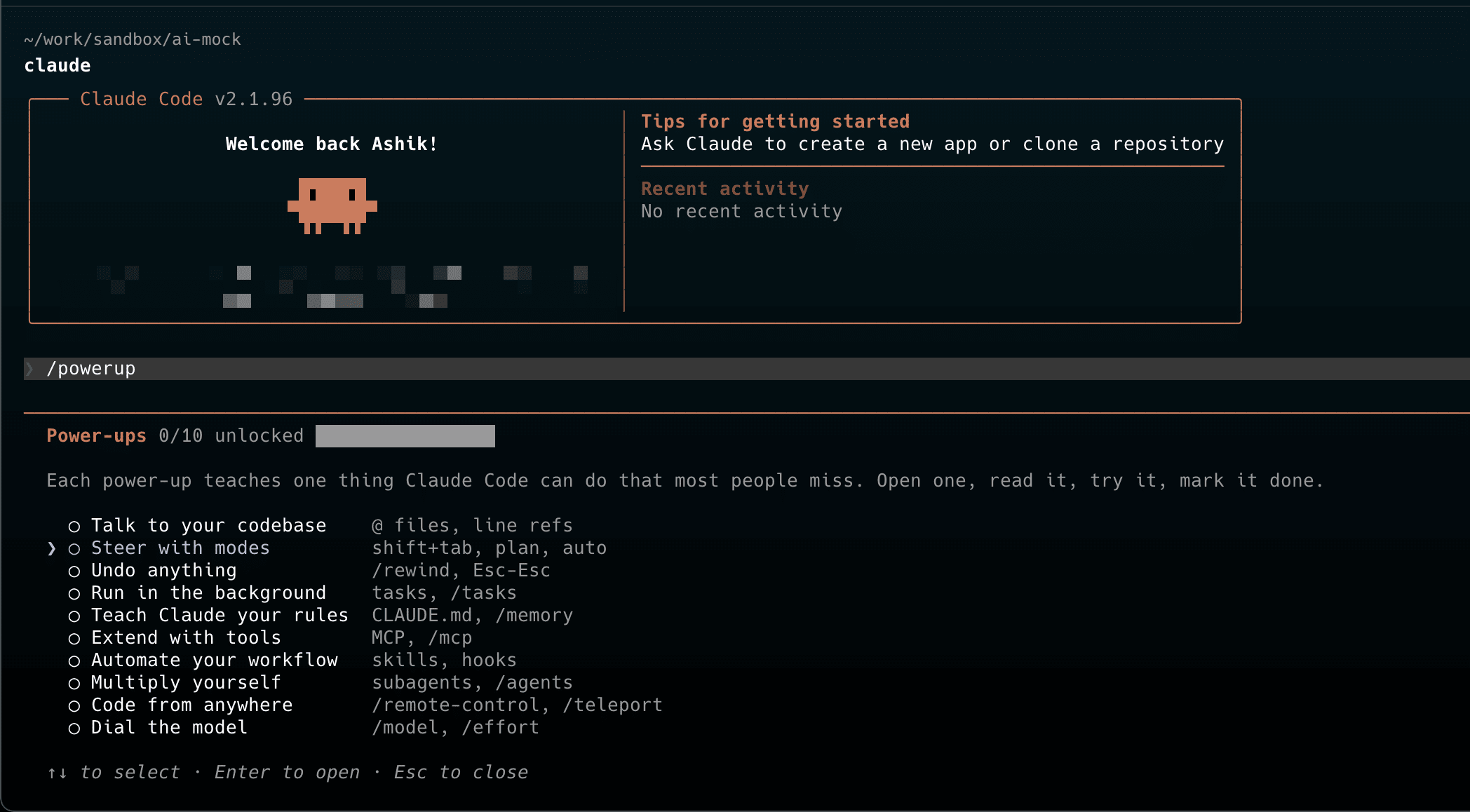Open the "Dial the model" power-up
The width and height of the screenshot is (1470, 812).
click(x=169, y=727)
